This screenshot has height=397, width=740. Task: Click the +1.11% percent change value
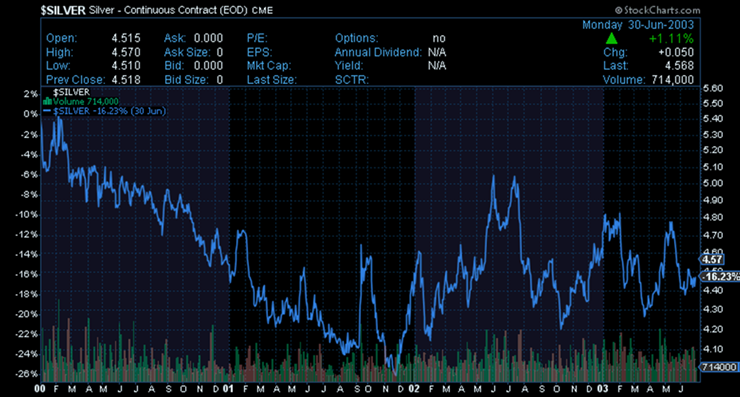point(671,39)
